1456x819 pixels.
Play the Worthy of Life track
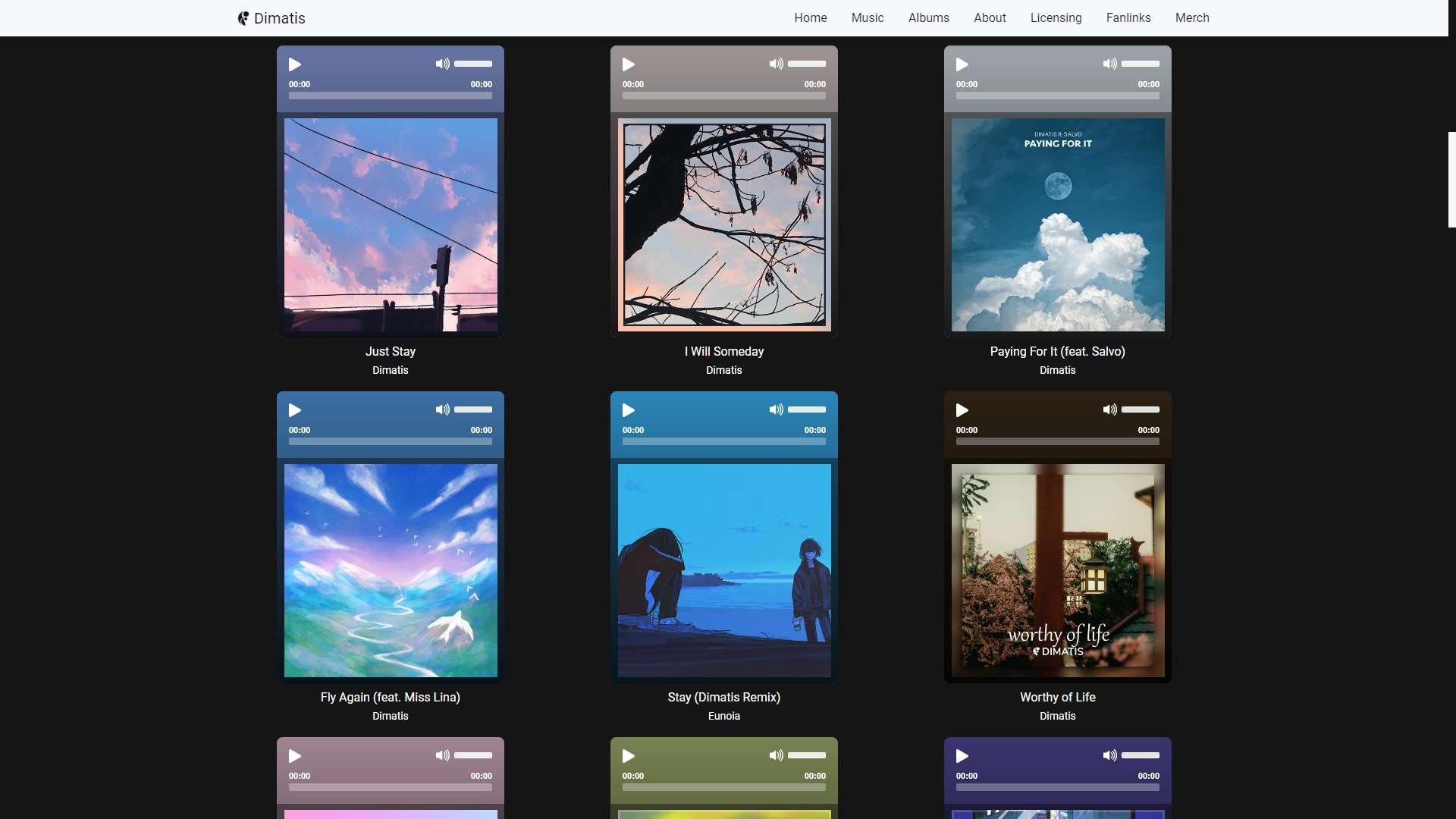[962, 410]
